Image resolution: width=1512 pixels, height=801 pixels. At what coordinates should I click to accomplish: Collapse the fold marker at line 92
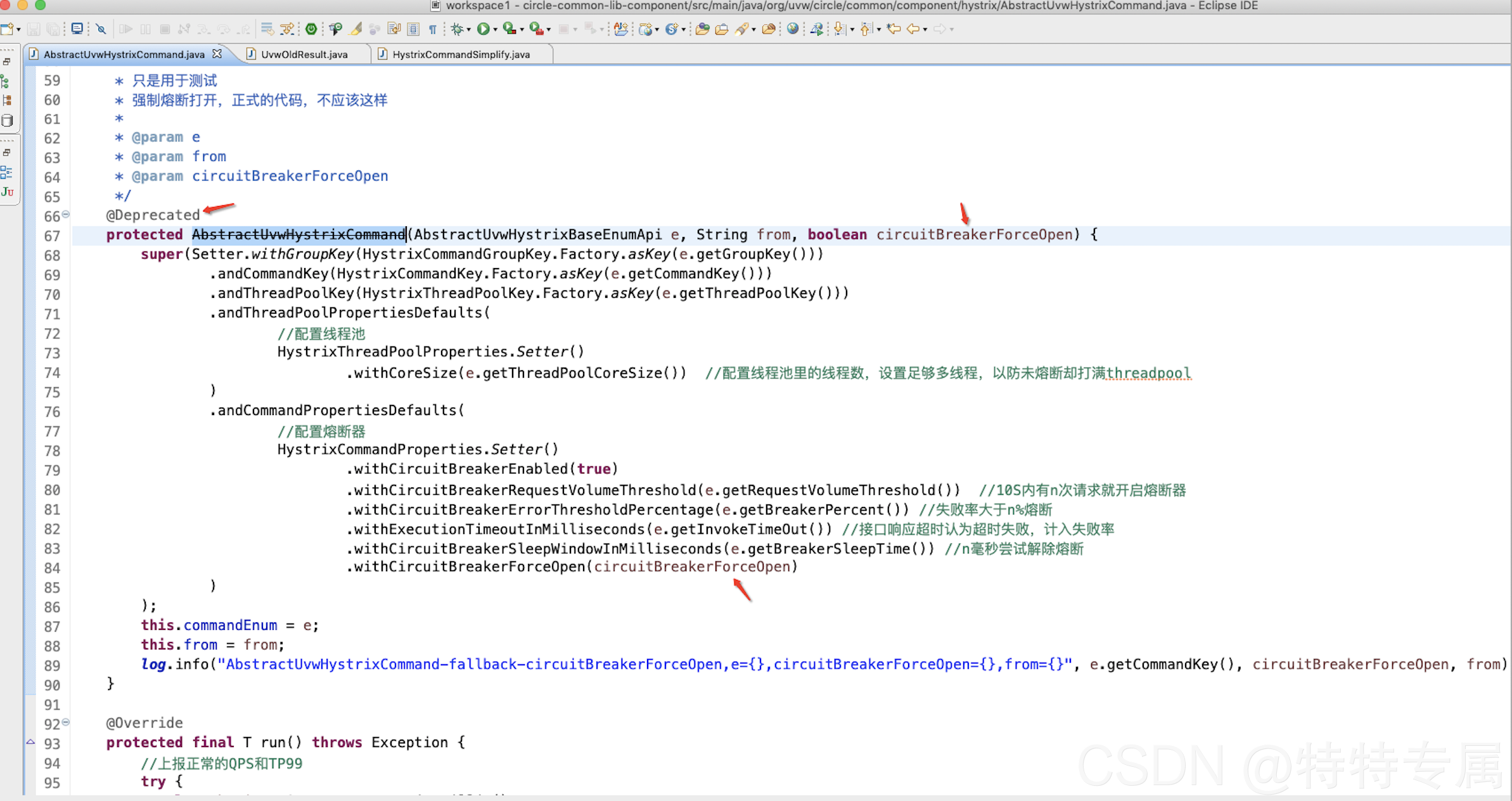[x=65, y=722]
